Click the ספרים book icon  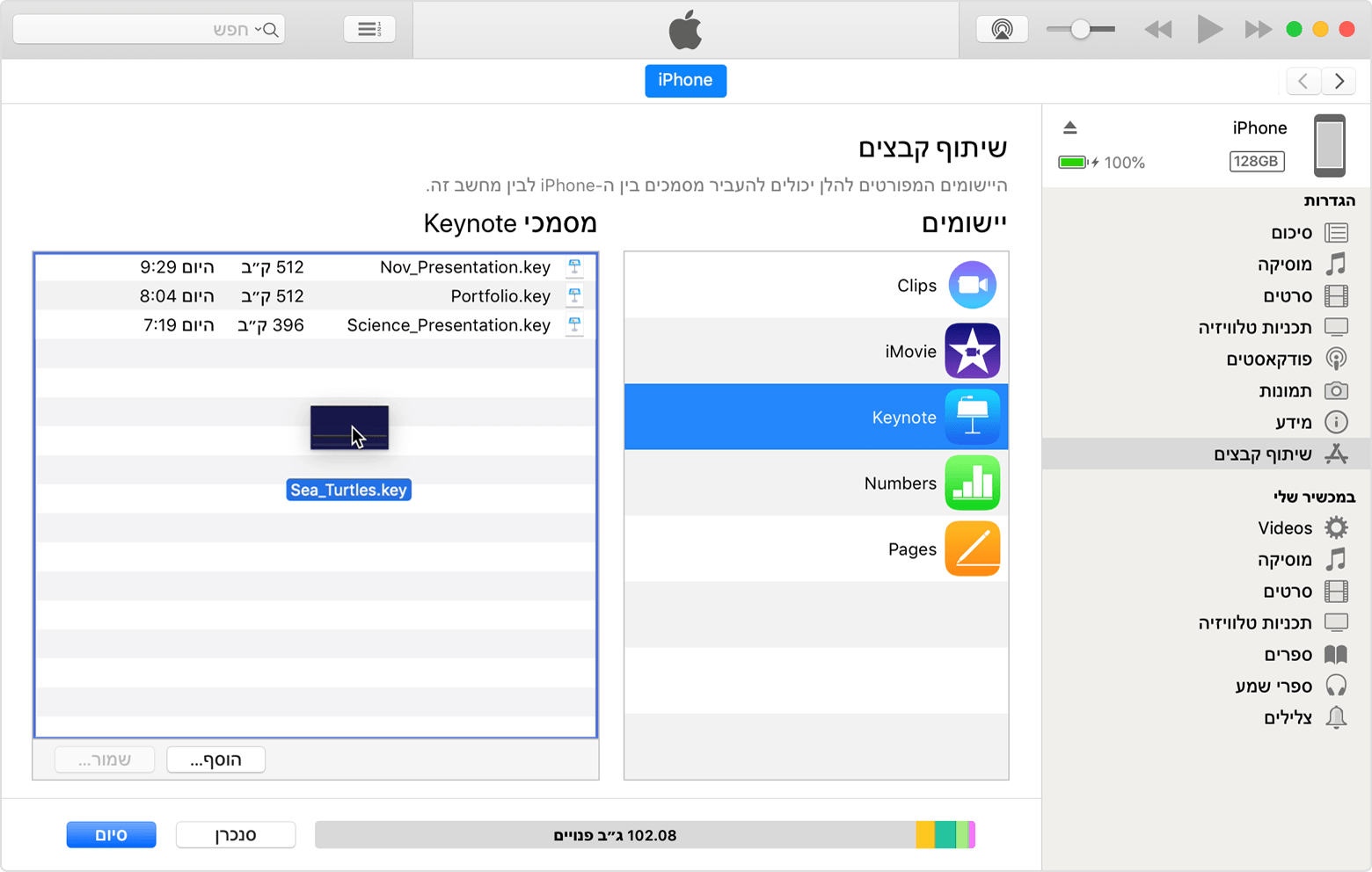1336,654
